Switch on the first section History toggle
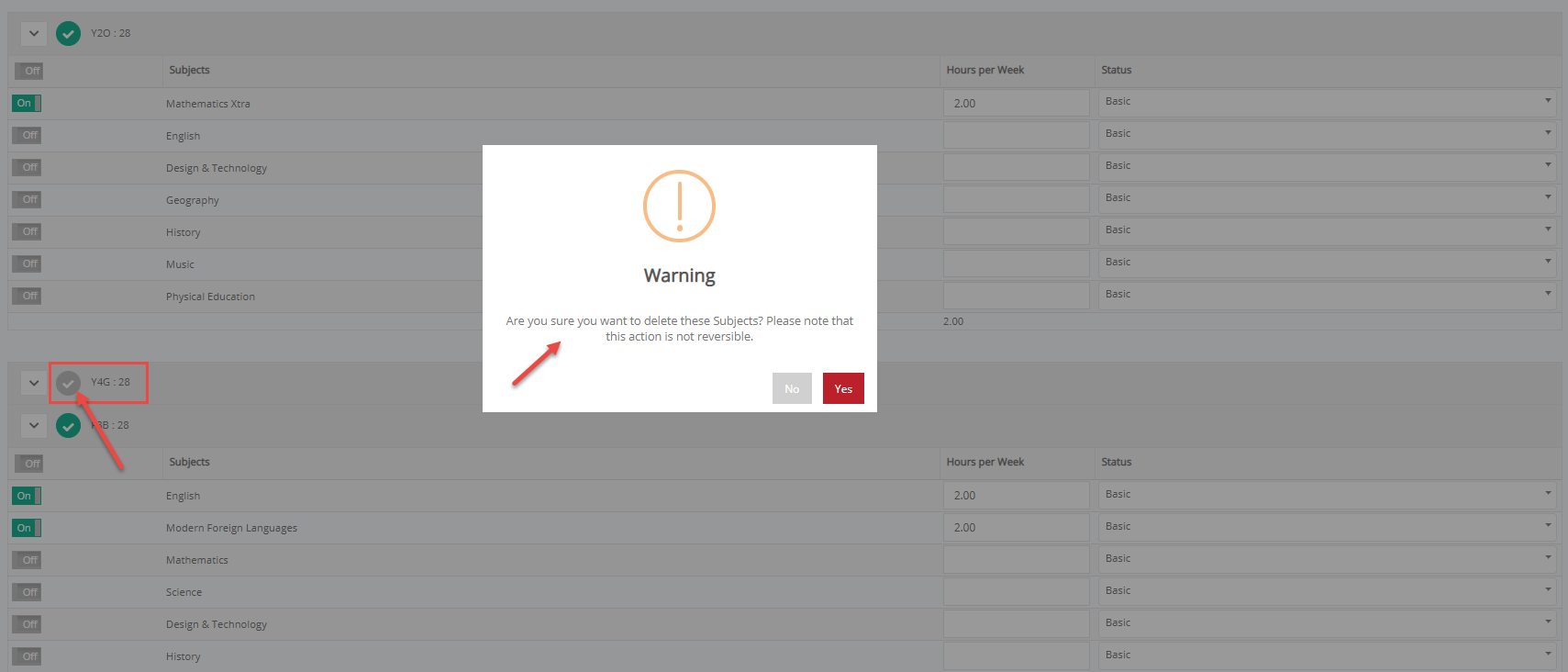This screenshot has width=1568, height=672. [x=27, y=231]
